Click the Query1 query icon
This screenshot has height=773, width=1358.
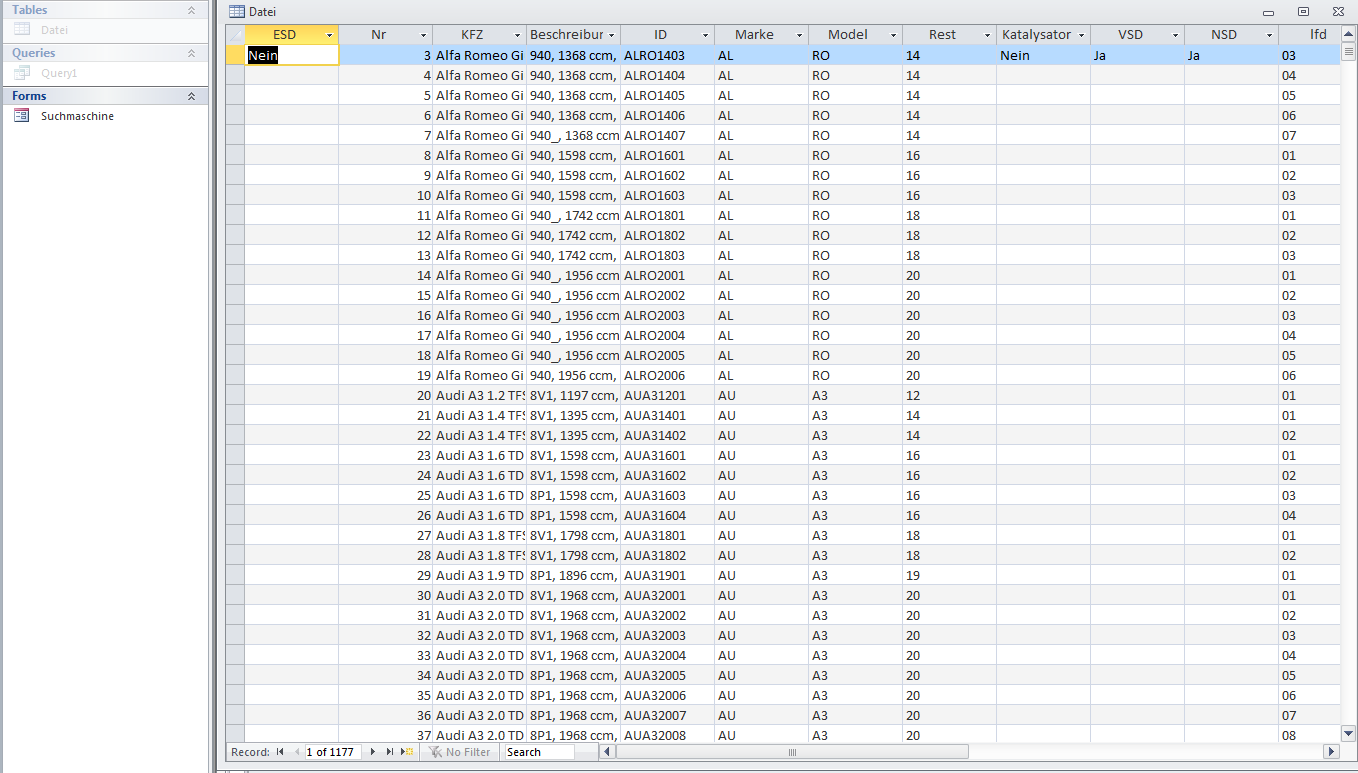tap(21, 73)
